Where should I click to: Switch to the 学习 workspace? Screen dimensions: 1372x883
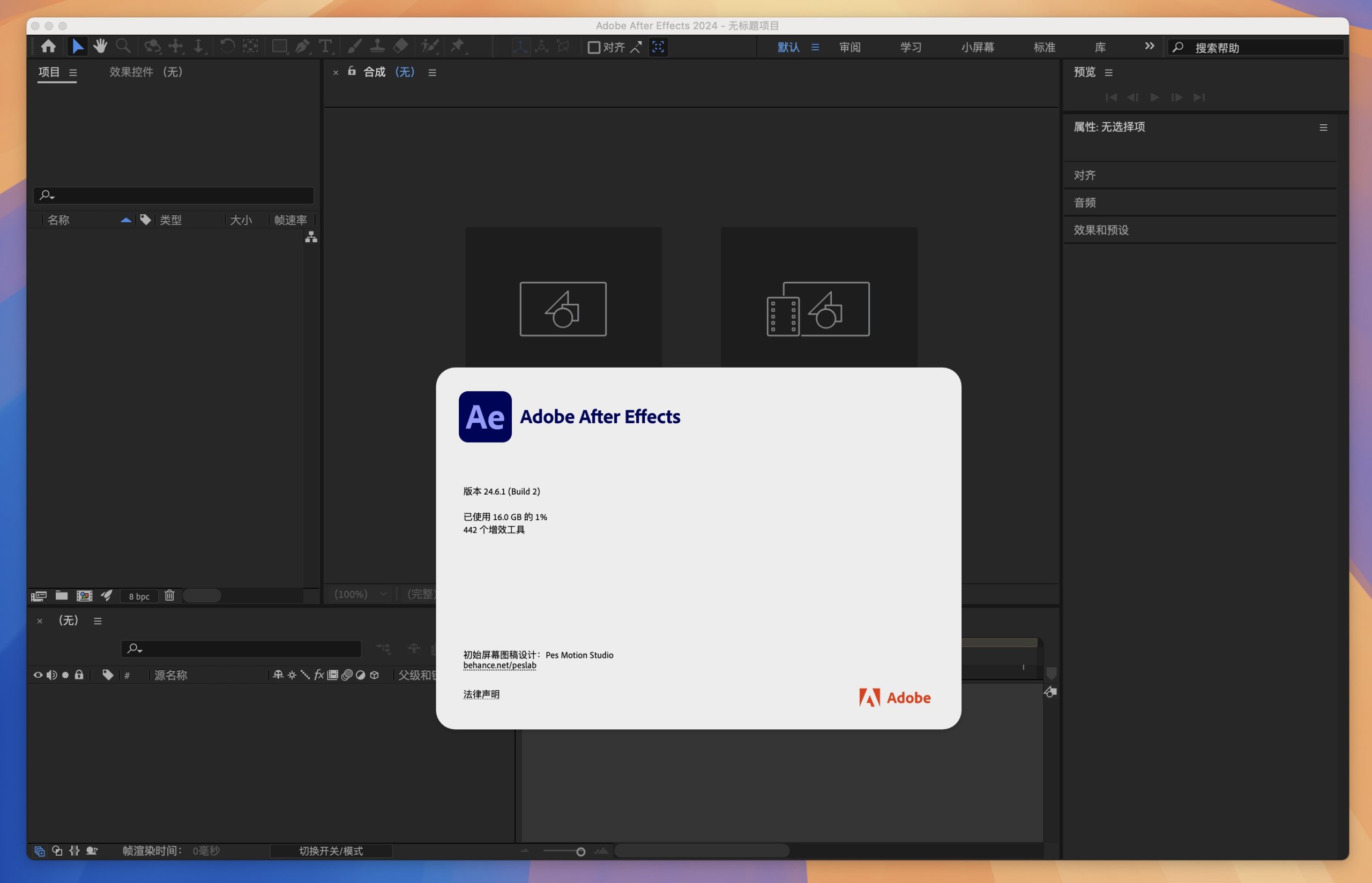(911, 47)
